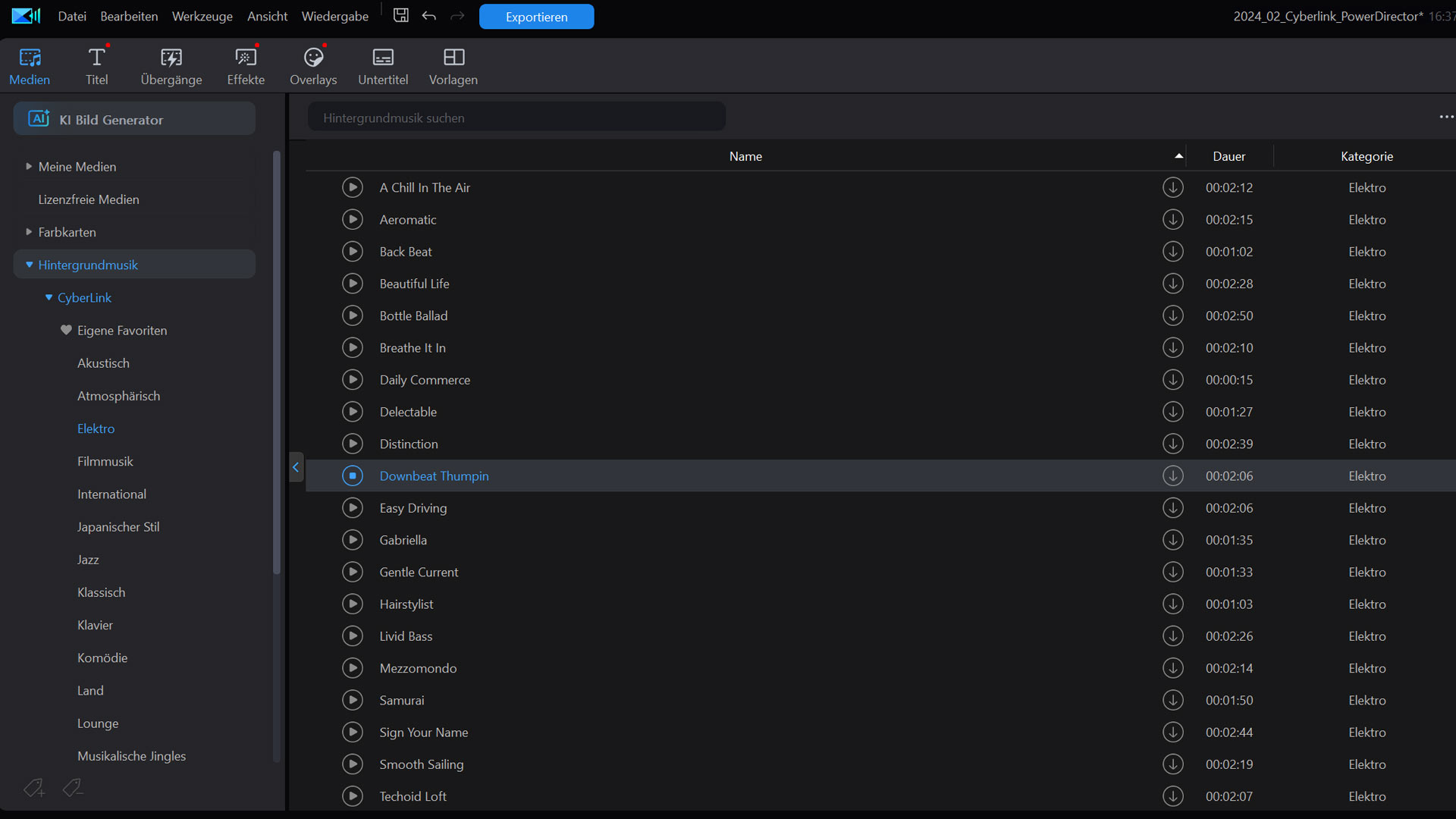The image size is (1456, 819).
Task: Open the Titel media room
Action: 96,66
